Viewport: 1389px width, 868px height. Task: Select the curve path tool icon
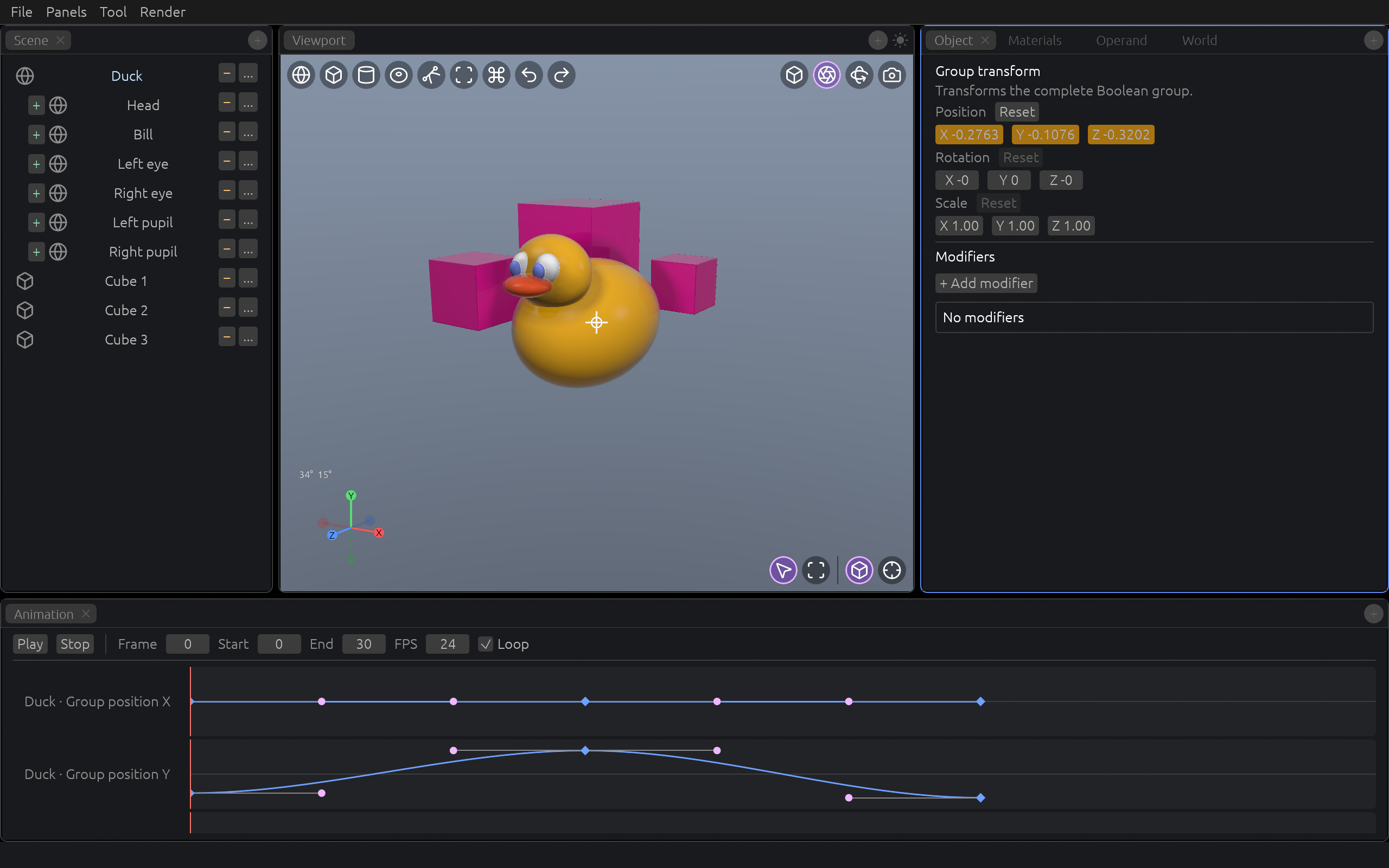pyautogui.click(x=431, y=75)
